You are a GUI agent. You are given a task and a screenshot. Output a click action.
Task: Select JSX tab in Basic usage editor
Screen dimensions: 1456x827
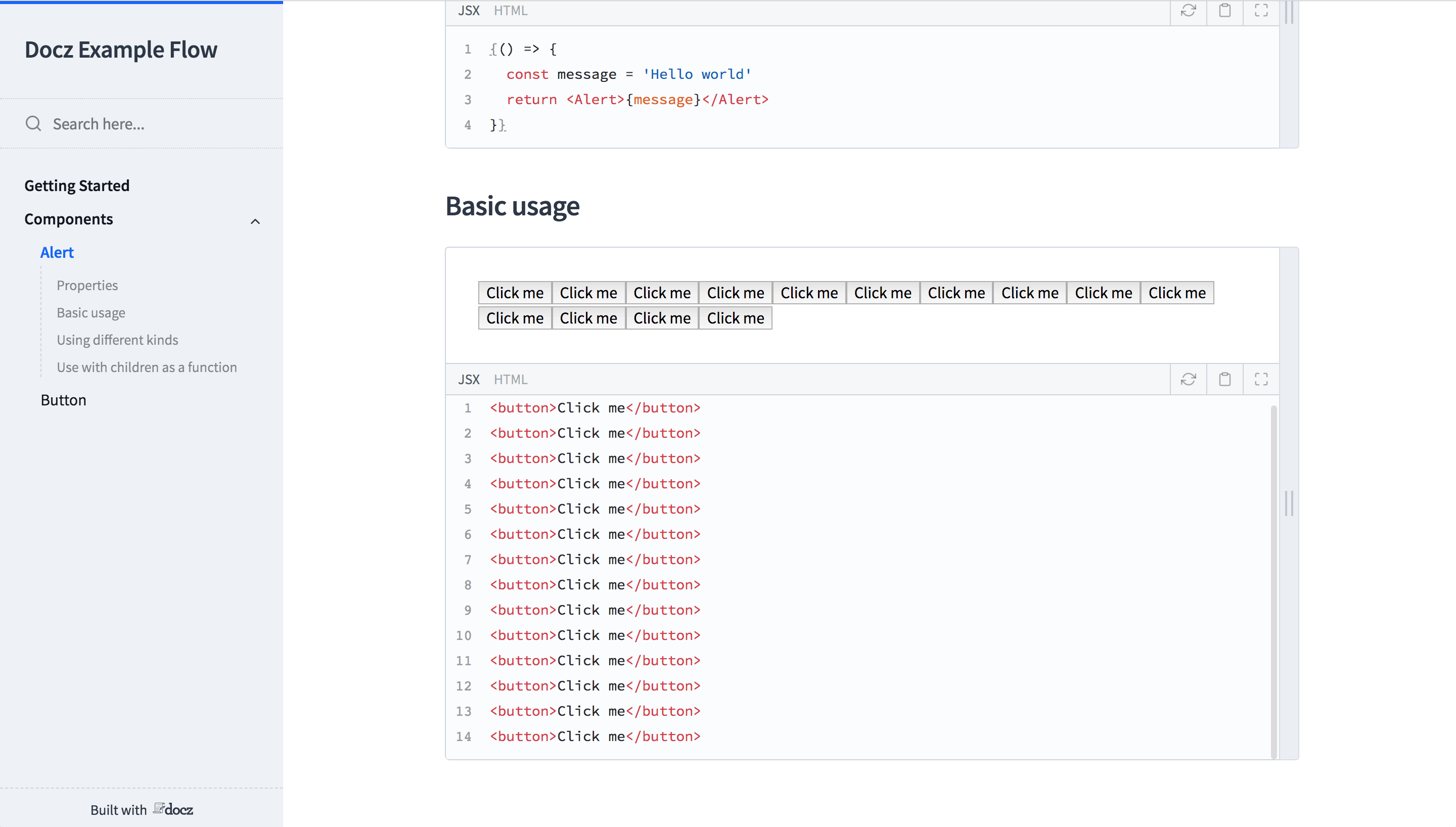(469, 379)
